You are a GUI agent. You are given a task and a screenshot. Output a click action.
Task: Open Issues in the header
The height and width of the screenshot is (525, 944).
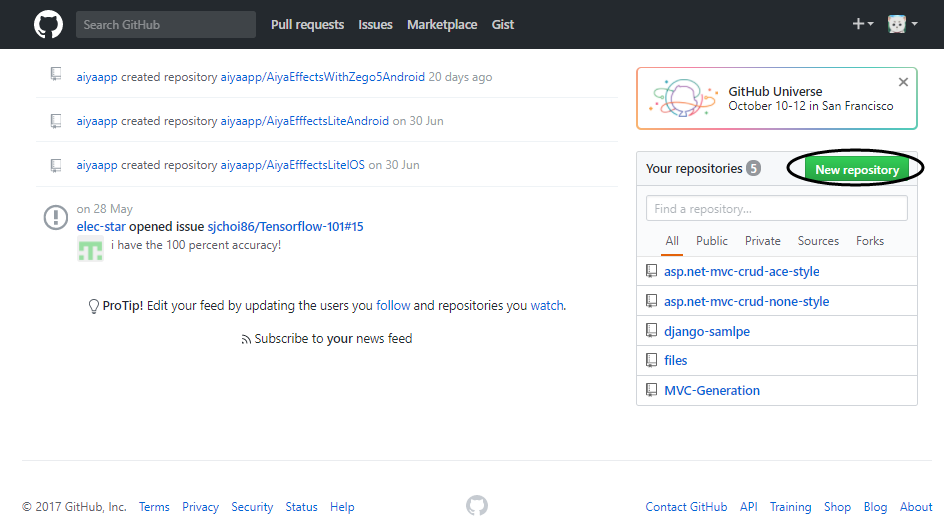click(375, 25)
